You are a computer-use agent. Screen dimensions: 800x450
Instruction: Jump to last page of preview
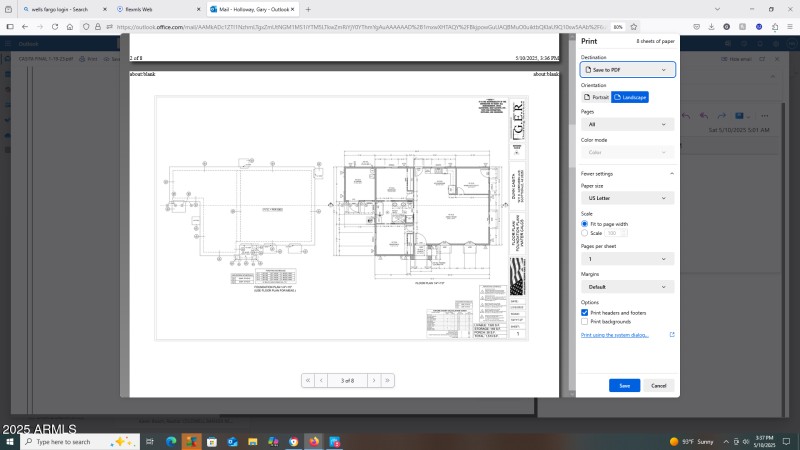coord(387,380)
